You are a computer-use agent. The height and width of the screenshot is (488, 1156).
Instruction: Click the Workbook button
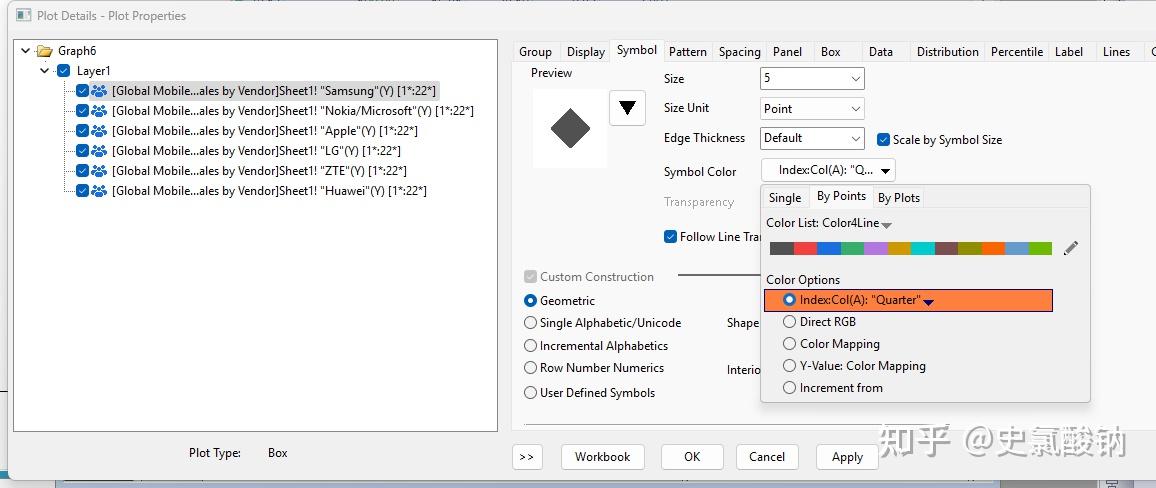(602, 457)
